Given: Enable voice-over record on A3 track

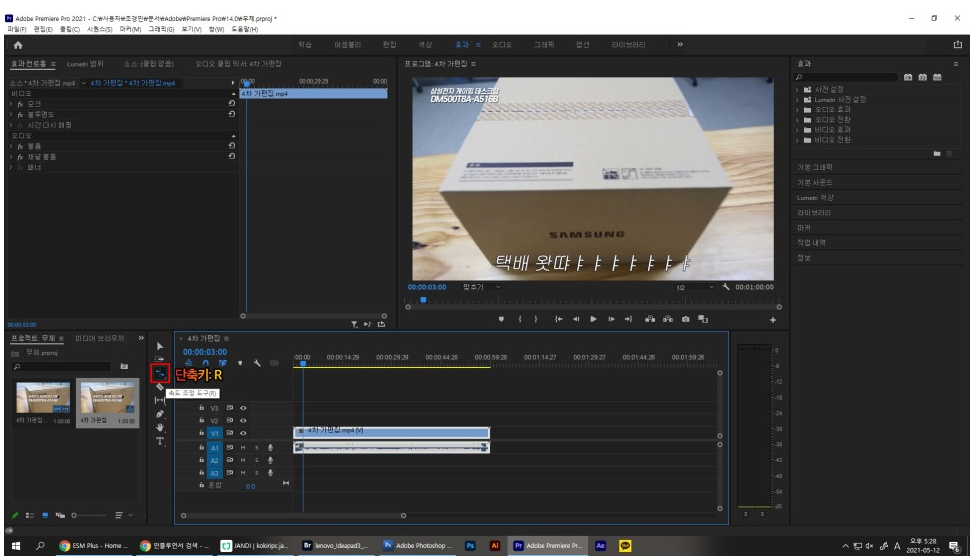Looking at the screenshot, I should (x=270, y=472).
